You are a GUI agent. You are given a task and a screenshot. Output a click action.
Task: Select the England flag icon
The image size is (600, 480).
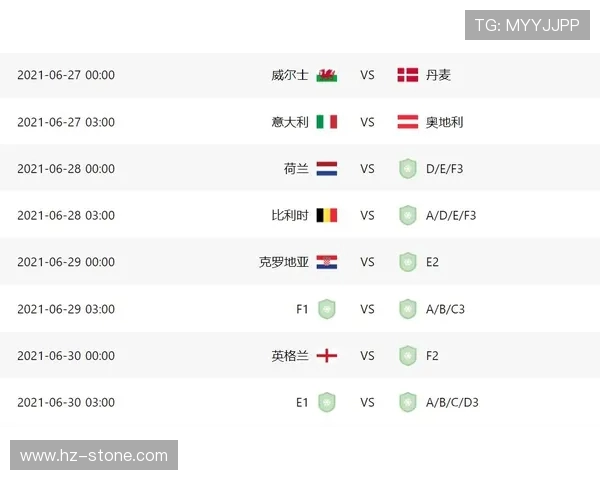click(x=327, y=356)
